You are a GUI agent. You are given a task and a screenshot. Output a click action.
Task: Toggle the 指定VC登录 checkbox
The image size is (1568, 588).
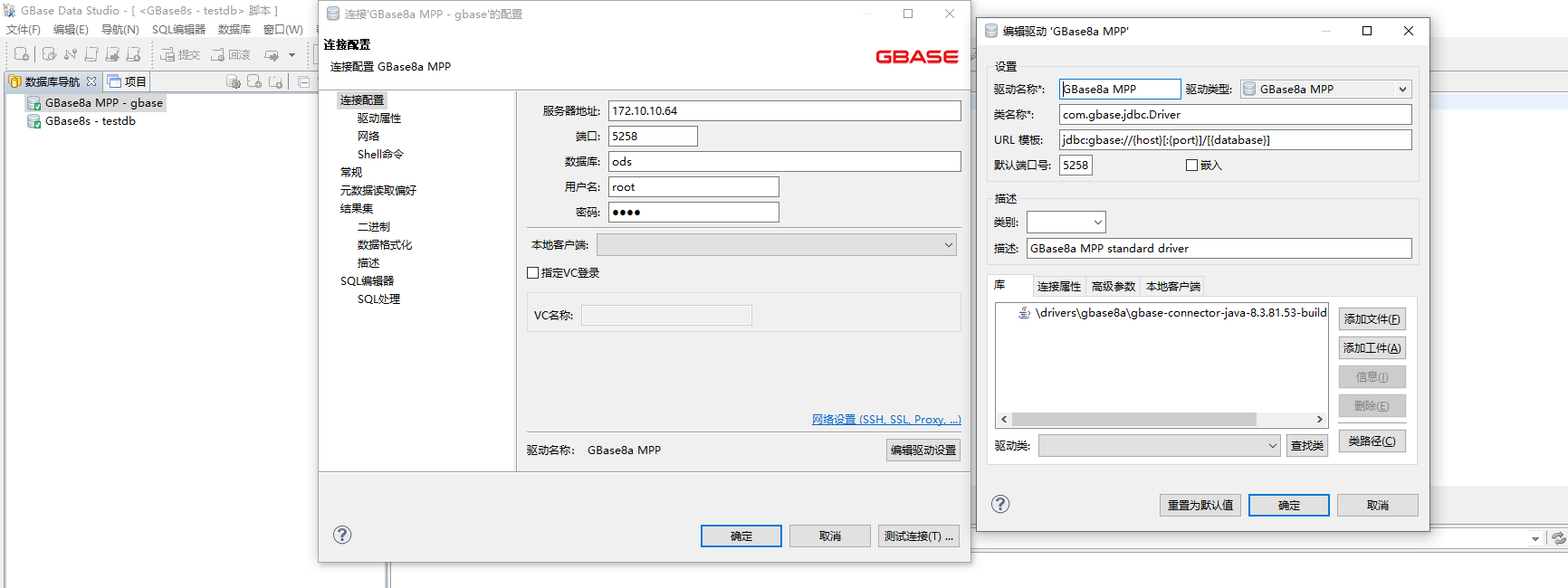tap(533, 273)
